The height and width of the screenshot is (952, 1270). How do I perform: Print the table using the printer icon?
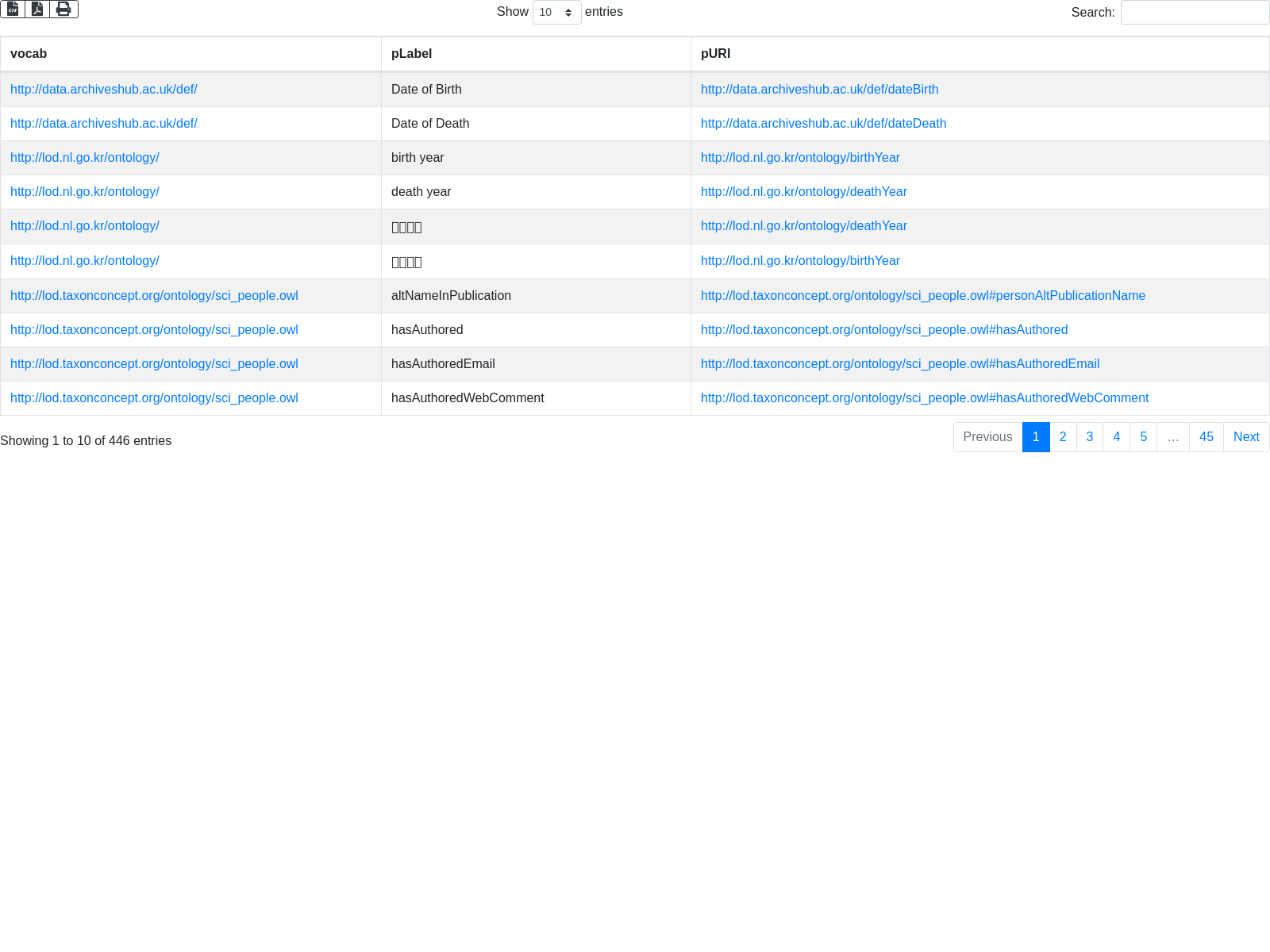click(63, 9)
